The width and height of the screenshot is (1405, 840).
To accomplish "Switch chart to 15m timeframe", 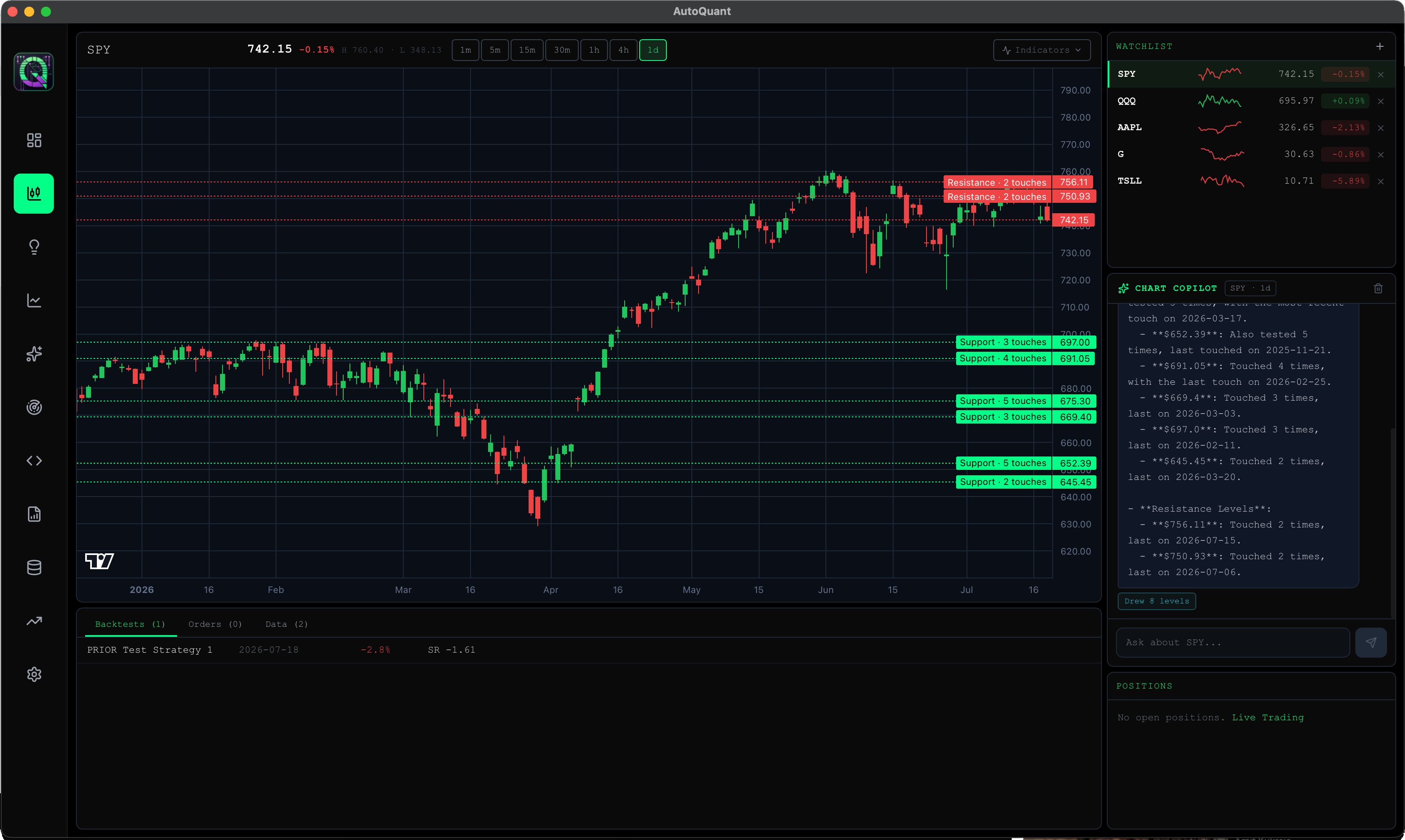I will tap(527, 50).
